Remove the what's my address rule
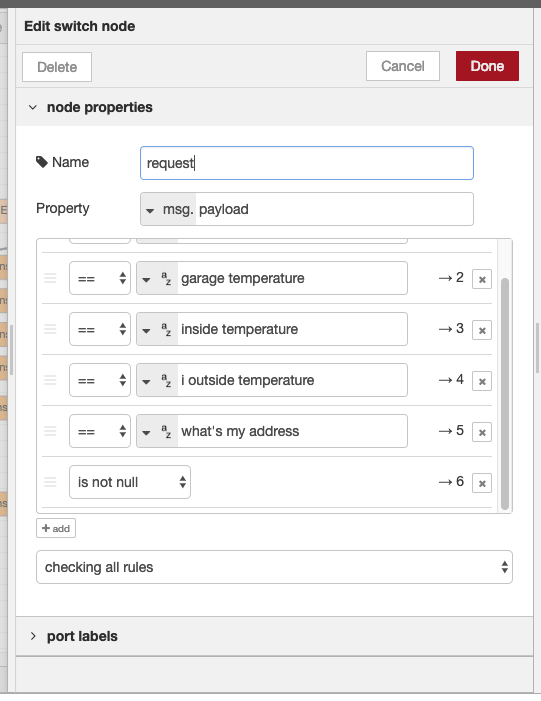Screen dimensions: 541x701 (482, 432)
